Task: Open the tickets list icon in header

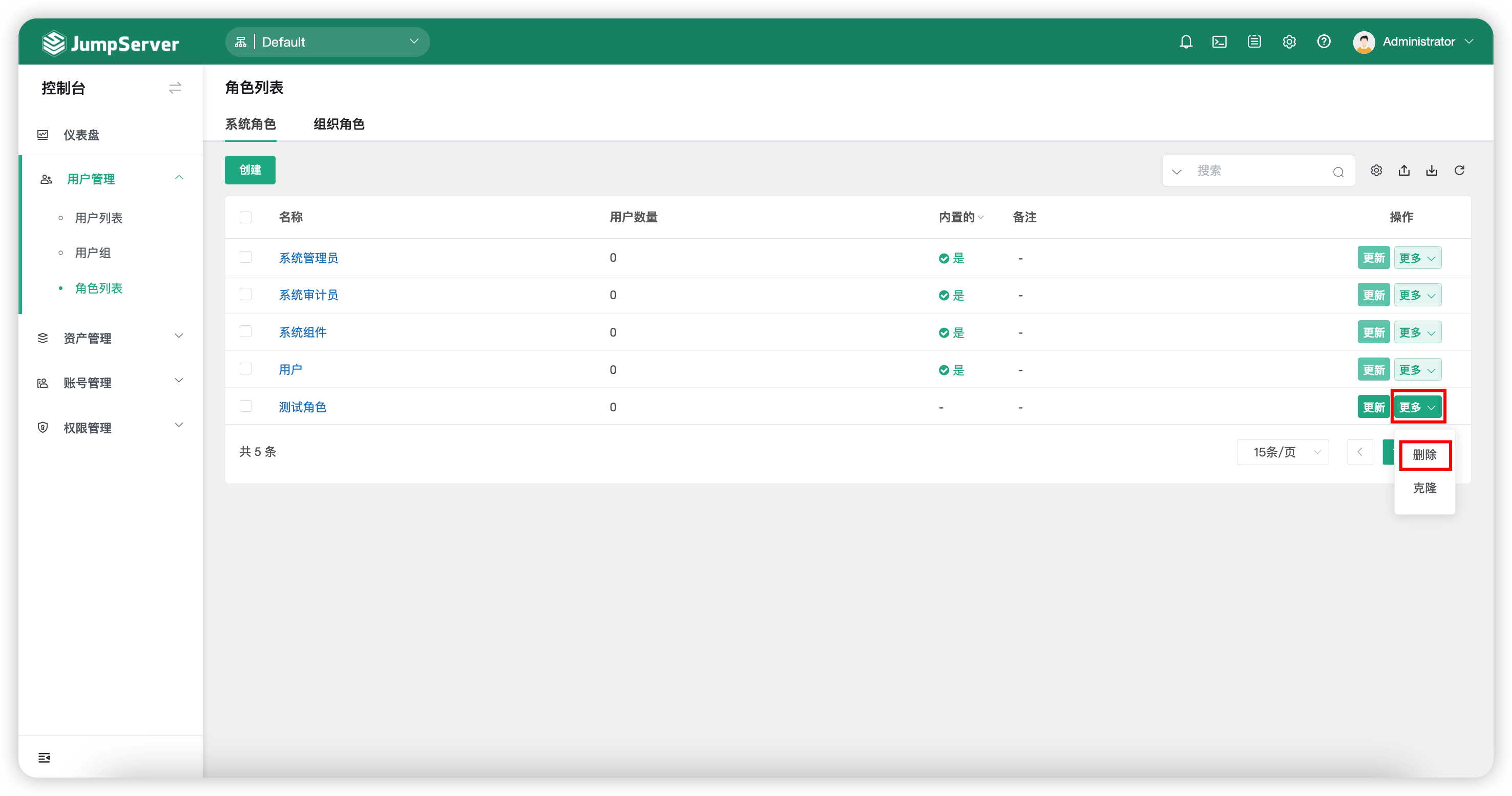Action: (1254, 41)
